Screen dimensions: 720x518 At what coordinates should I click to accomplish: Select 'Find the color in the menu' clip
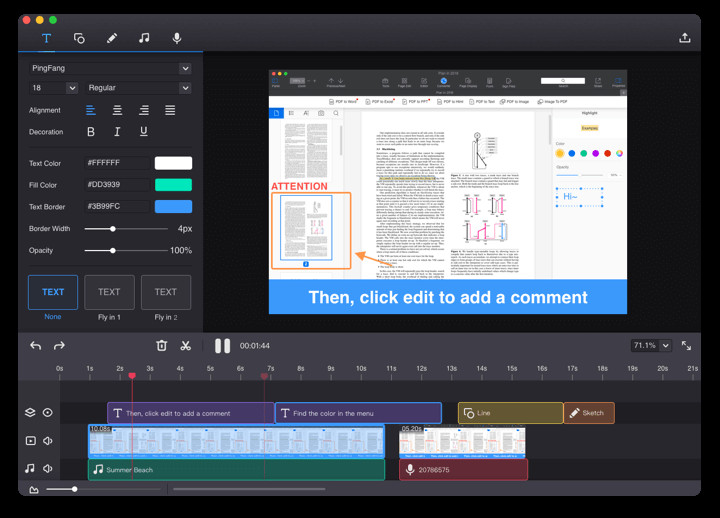click(358, 413)
